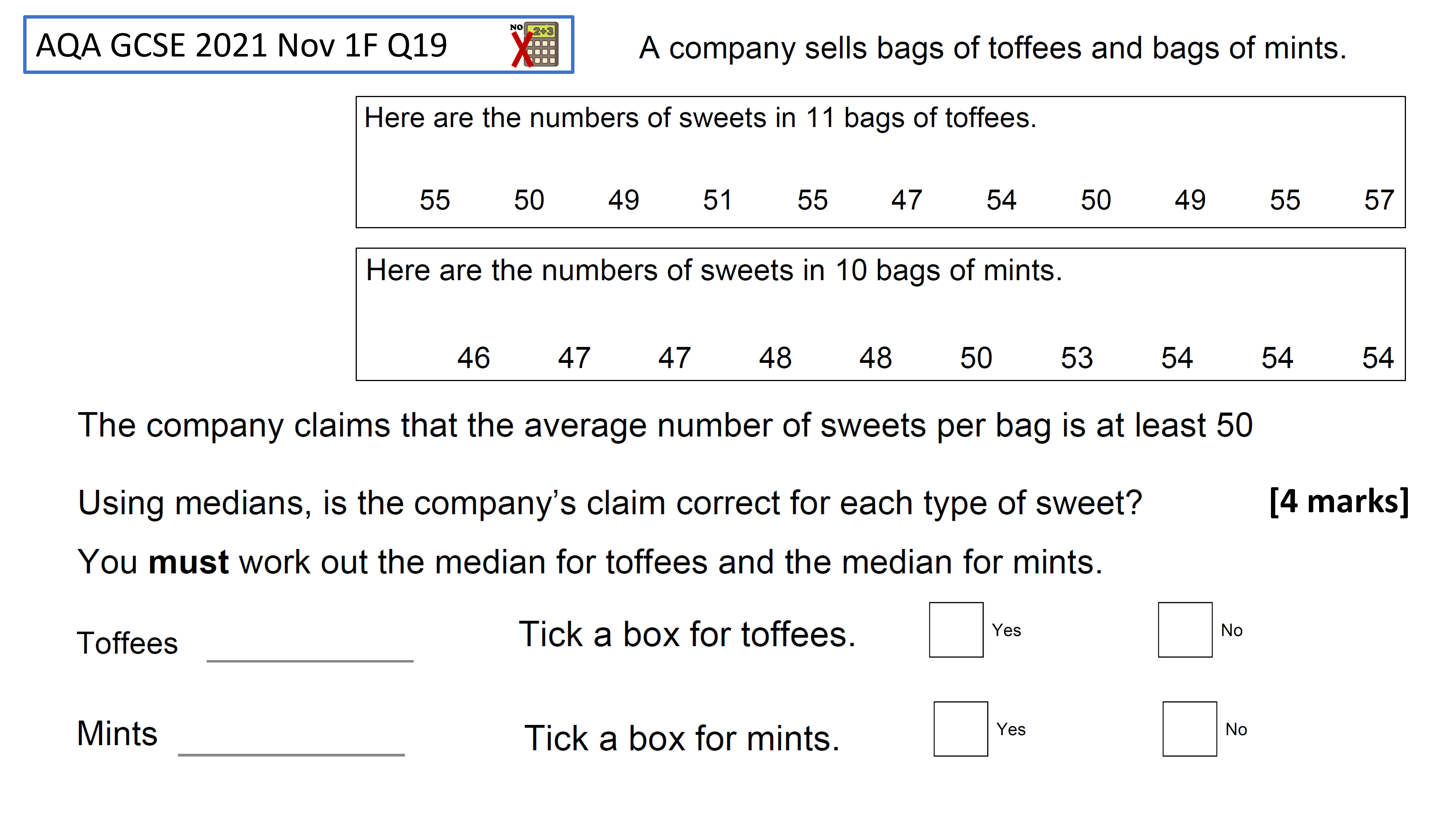Click the bold word 'must'

pyautogui.click(x=188, y=562)
